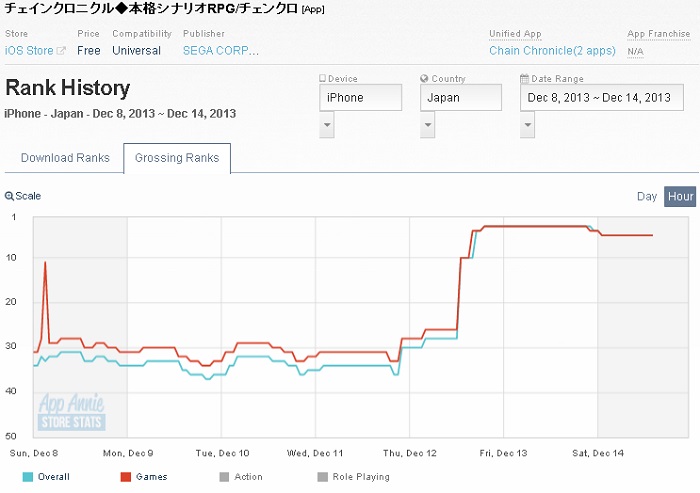Open the SEGA CORP publisher link
Image resolution: width=700 pixels, height=493 pixels.
click(x=220, y=51)
